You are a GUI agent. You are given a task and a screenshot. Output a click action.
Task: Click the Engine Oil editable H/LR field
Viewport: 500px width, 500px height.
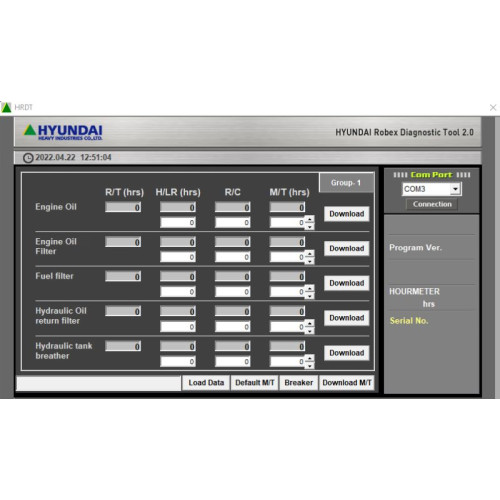click(x=178, y=223)
